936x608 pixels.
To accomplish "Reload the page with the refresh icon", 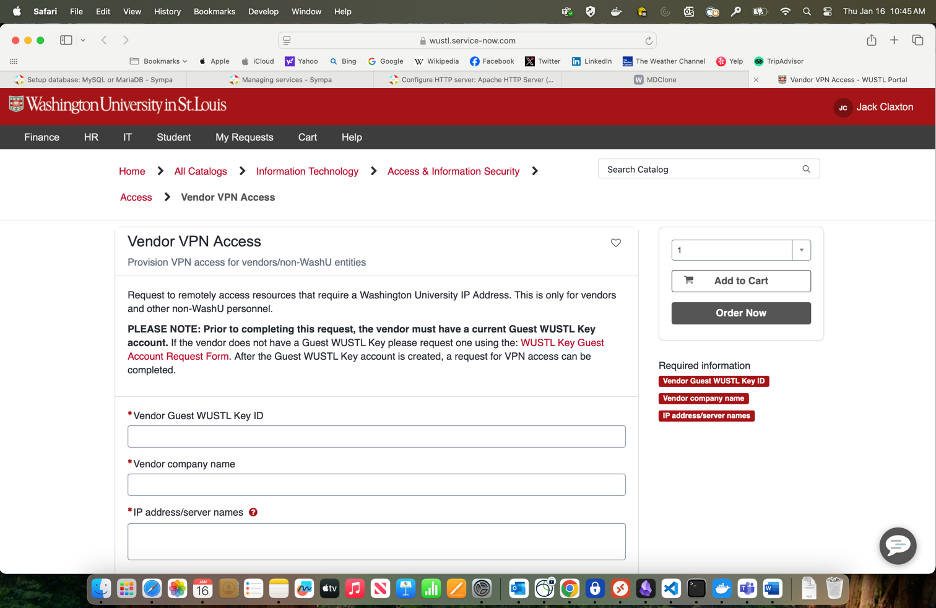I will [648, 41].
